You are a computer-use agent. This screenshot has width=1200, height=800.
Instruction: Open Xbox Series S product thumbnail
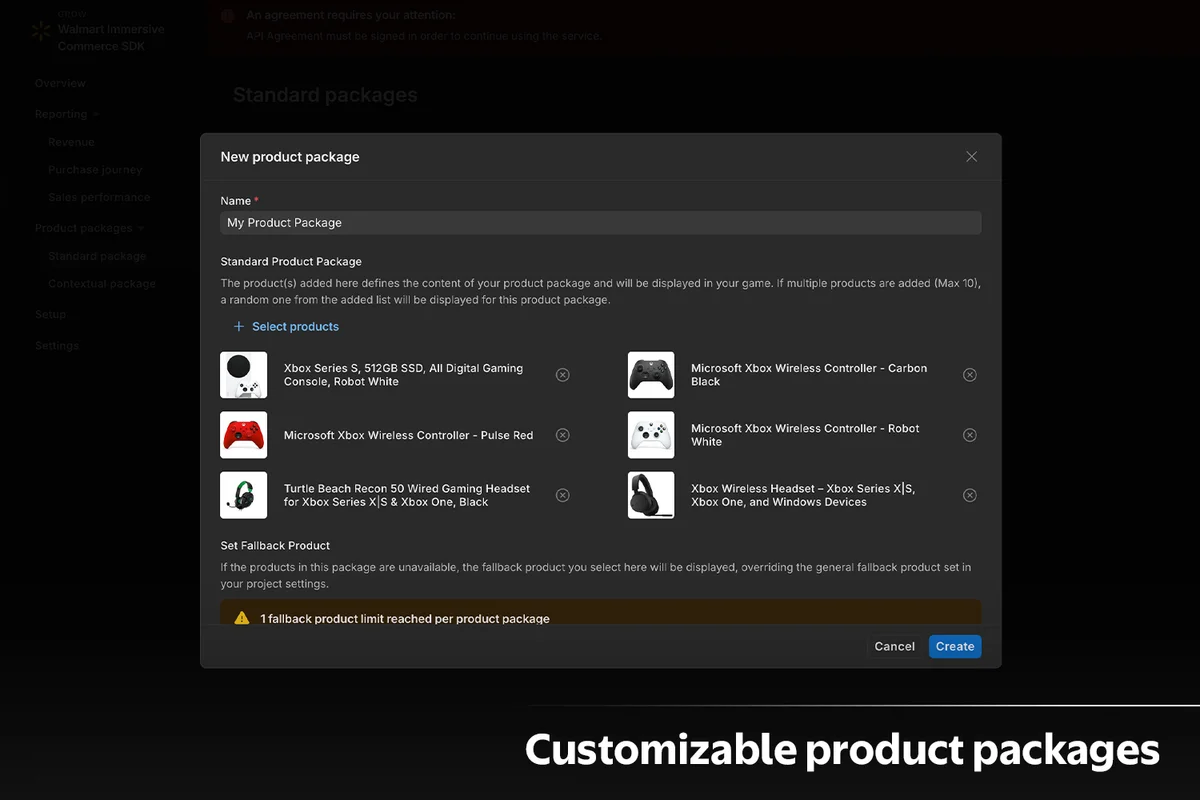pos(244,375)
